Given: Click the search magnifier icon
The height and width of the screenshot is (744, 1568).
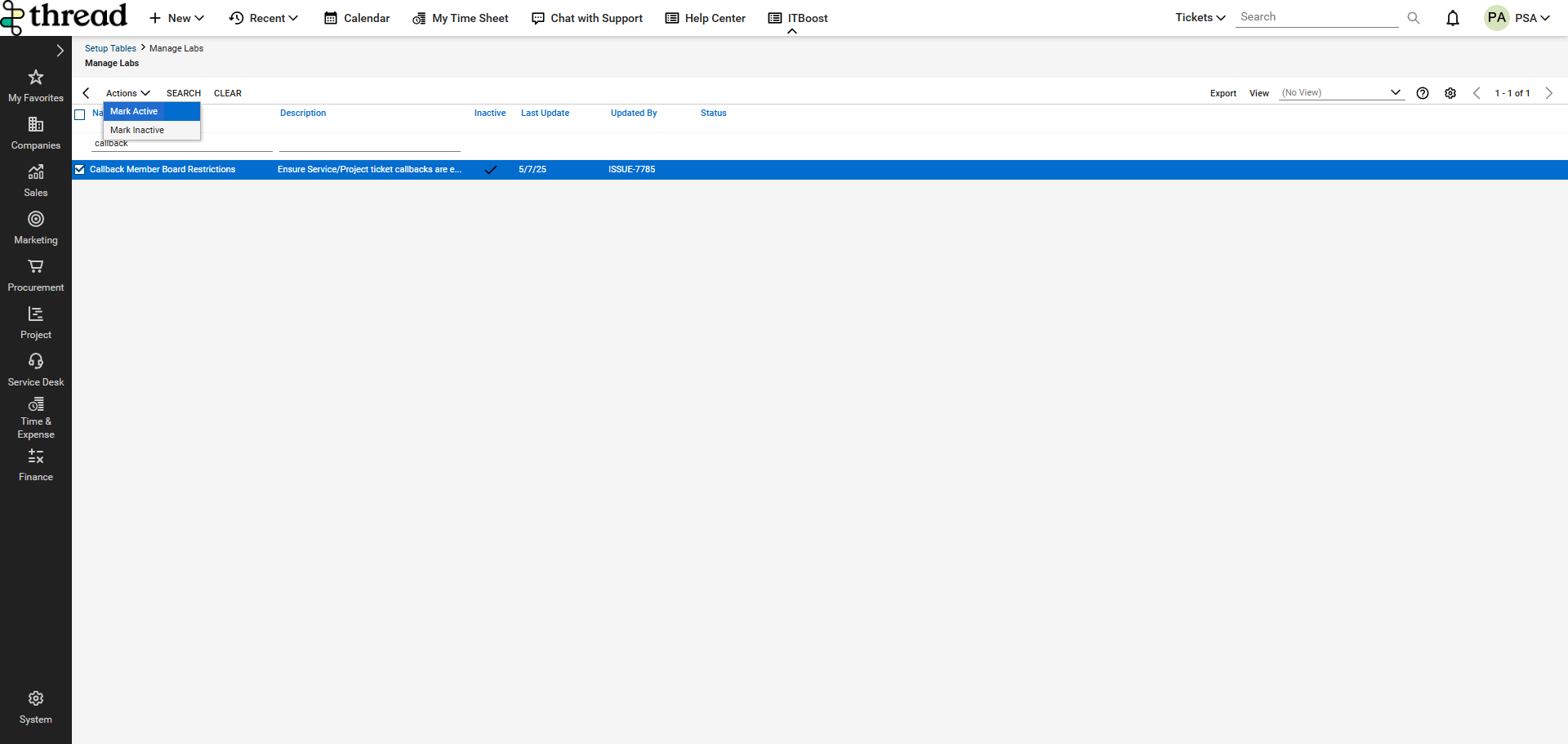Looking at the screenshot, I should 1414,18.
